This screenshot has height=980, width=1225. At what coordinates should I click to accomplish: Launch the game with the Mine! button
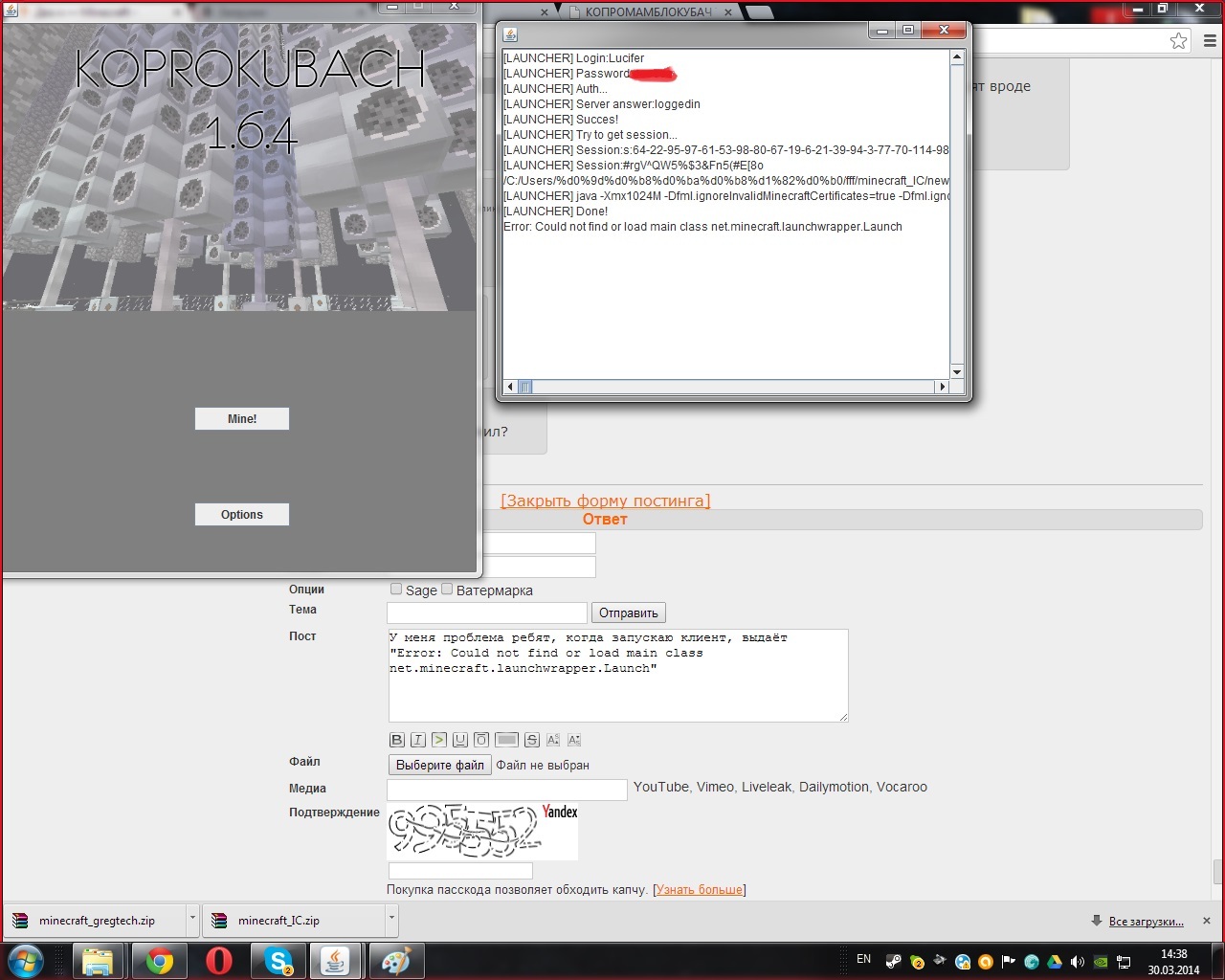tap(242, 419)
